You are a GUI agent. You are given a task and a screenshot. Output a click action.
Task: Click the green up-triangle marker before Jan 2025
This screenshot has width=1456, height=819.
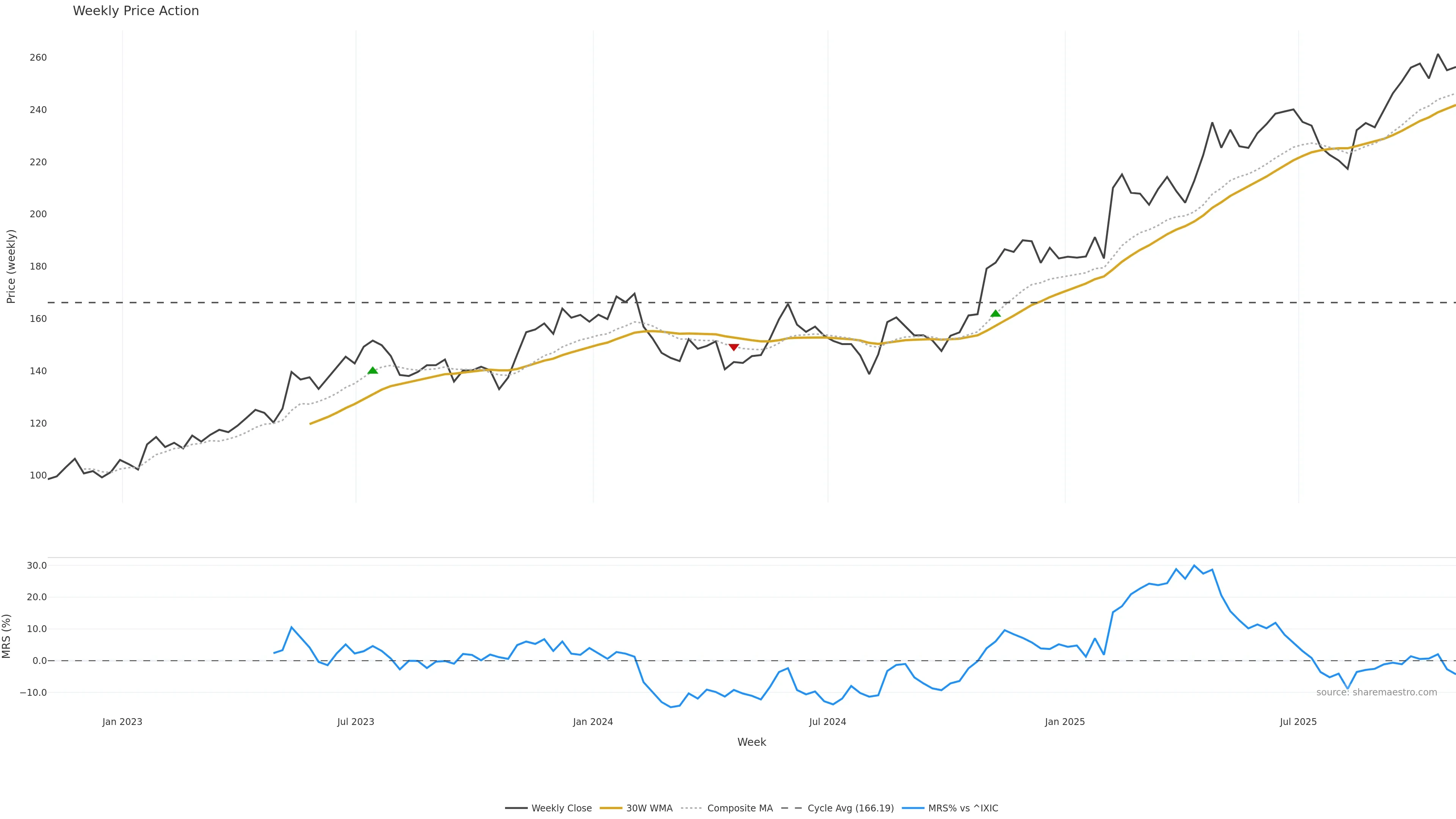[995, 313]
